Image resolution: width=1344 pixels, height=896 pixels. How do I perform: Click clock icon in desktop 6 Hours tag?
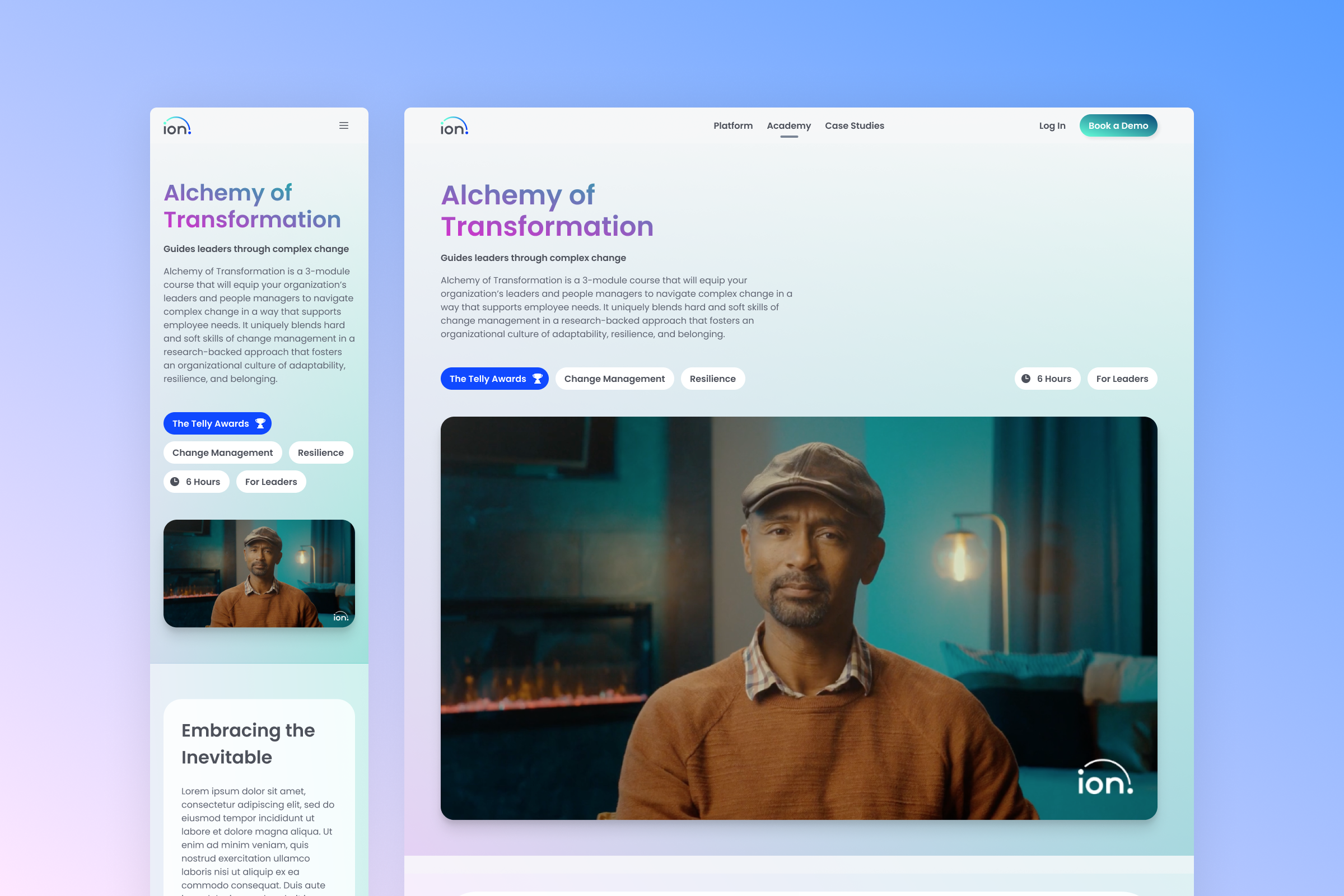tap(1026, 379)
